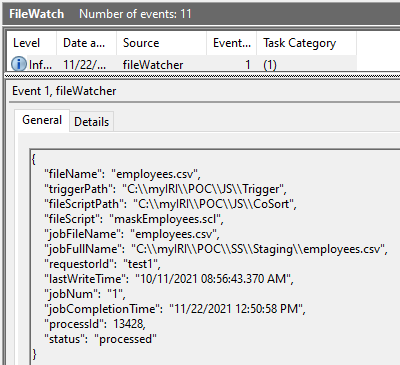
Task: Click the "fileScriptPath" line in the event text
Action: pyautogui.click(x=171, y=204)
